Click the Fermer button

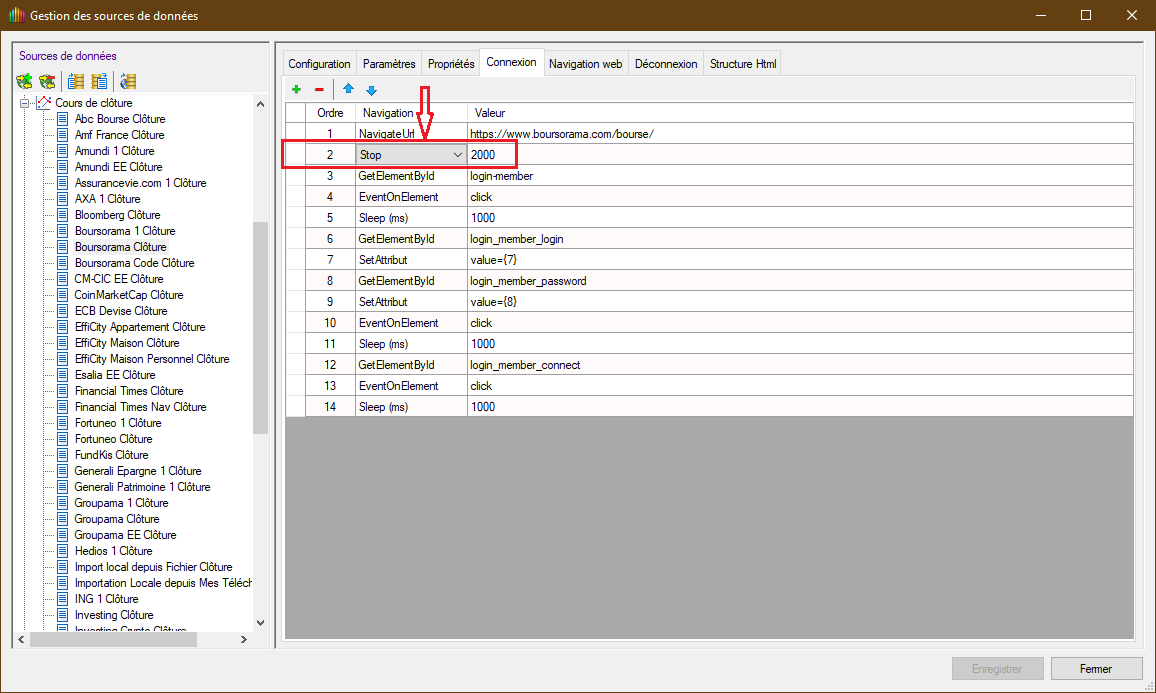[1096, 668]
